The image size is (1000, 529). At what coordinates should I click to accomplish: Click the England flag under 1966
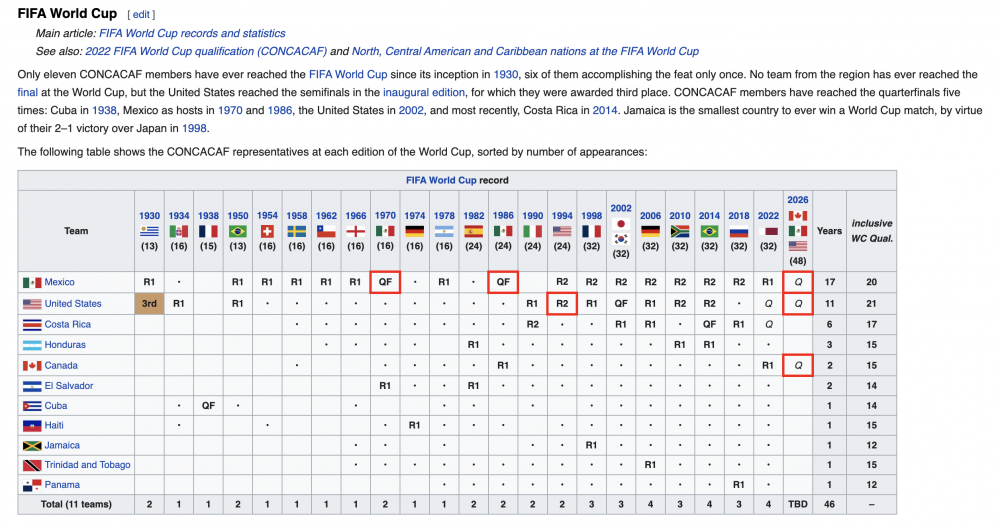(355, 231)
